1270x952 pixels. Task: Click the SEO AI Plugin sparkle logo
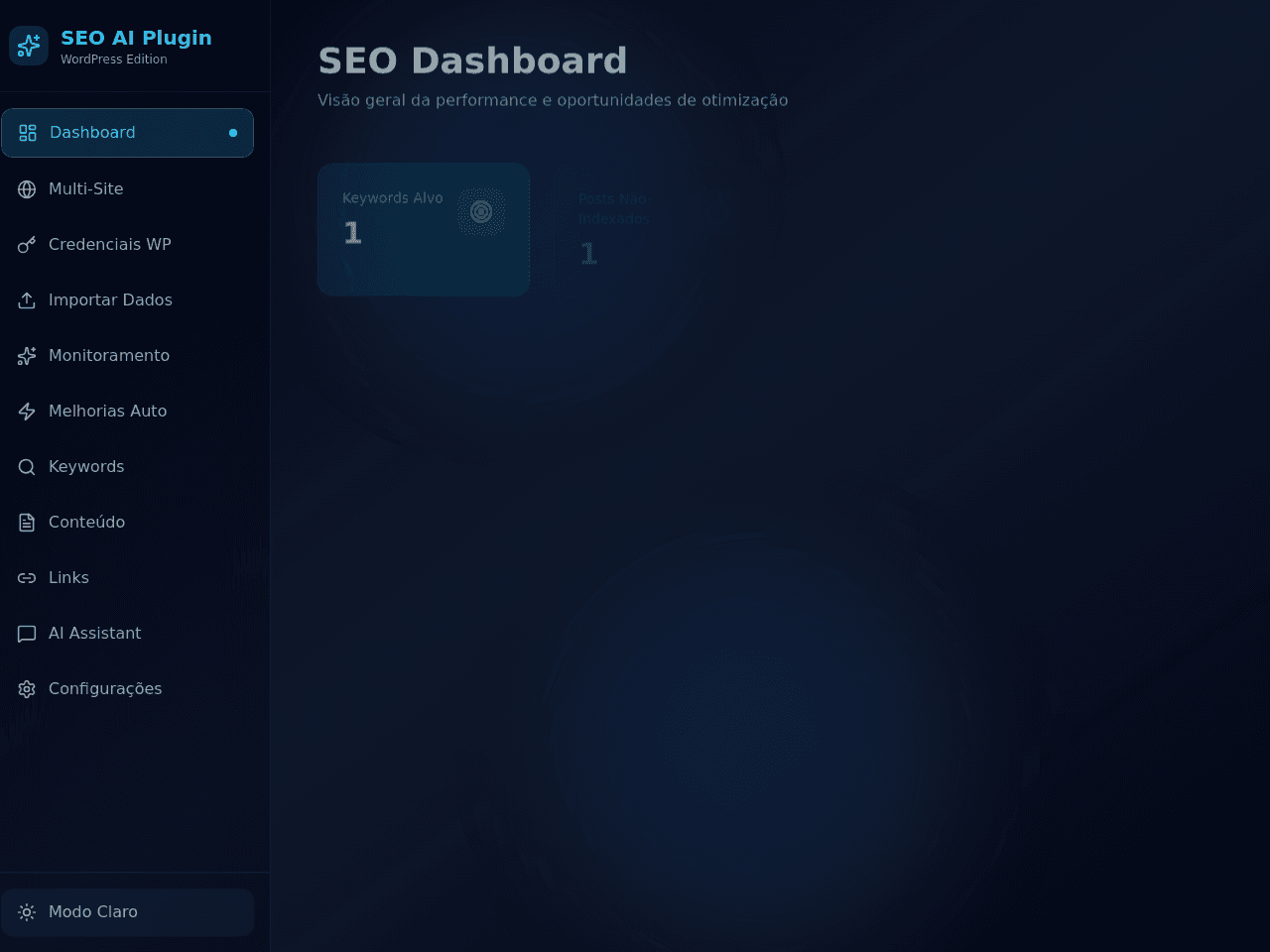click(29, 46)
